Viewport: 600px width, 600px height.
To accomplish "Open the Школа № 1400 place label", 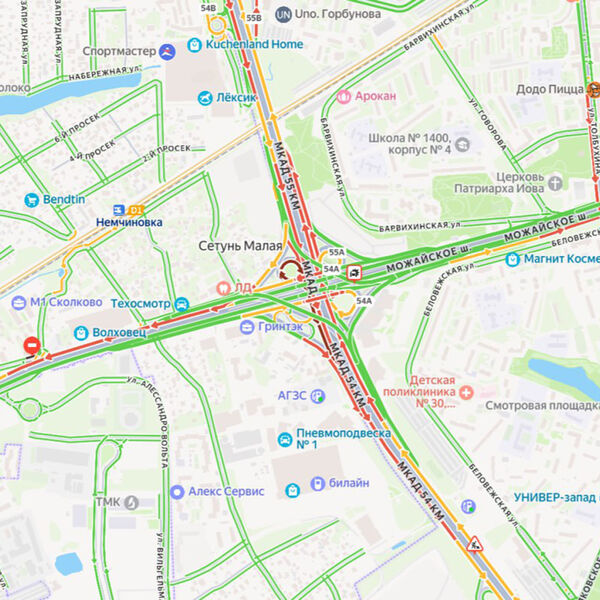I will [x=410, y=143].
